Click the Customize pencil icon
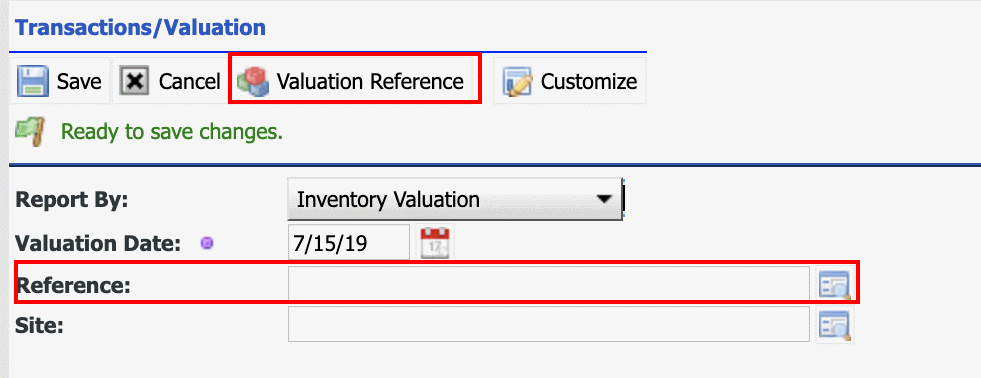Image resolution: width=981 pixels, height=378 pixels. pyautogui.click(x=517, y=81)
